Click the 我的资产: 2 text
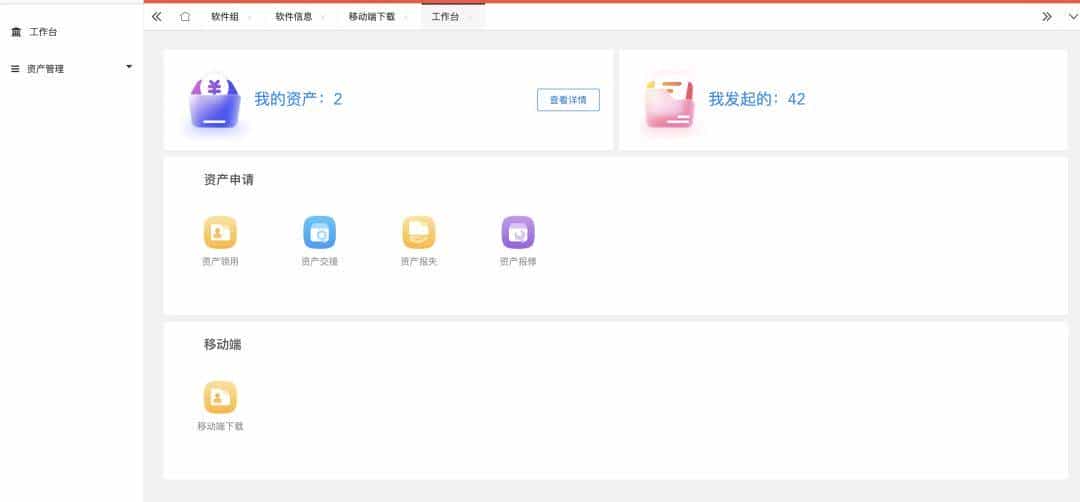The image size is (1080, 502). coord(298,99)
